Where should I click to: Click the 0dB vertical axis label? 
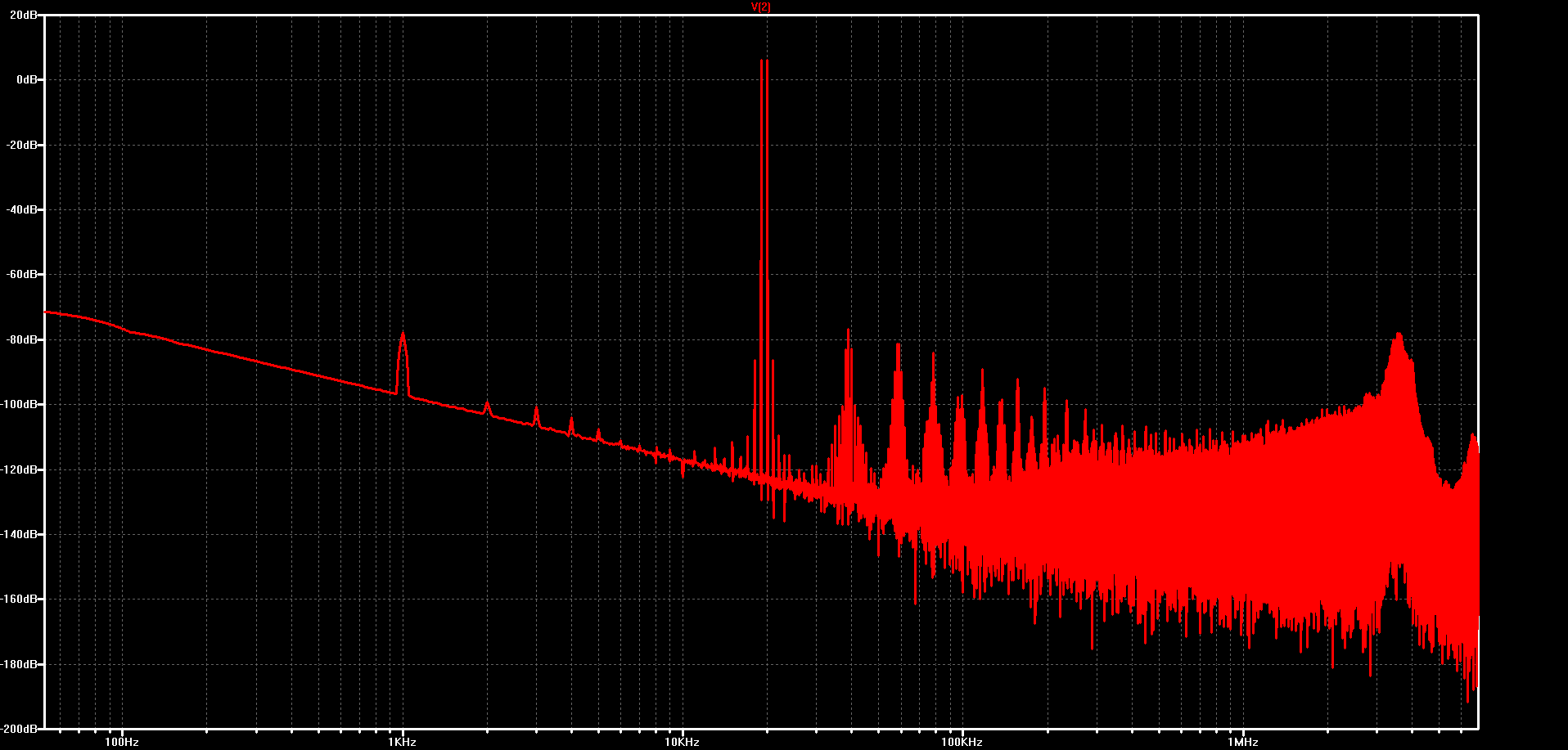tap(27, 79)
